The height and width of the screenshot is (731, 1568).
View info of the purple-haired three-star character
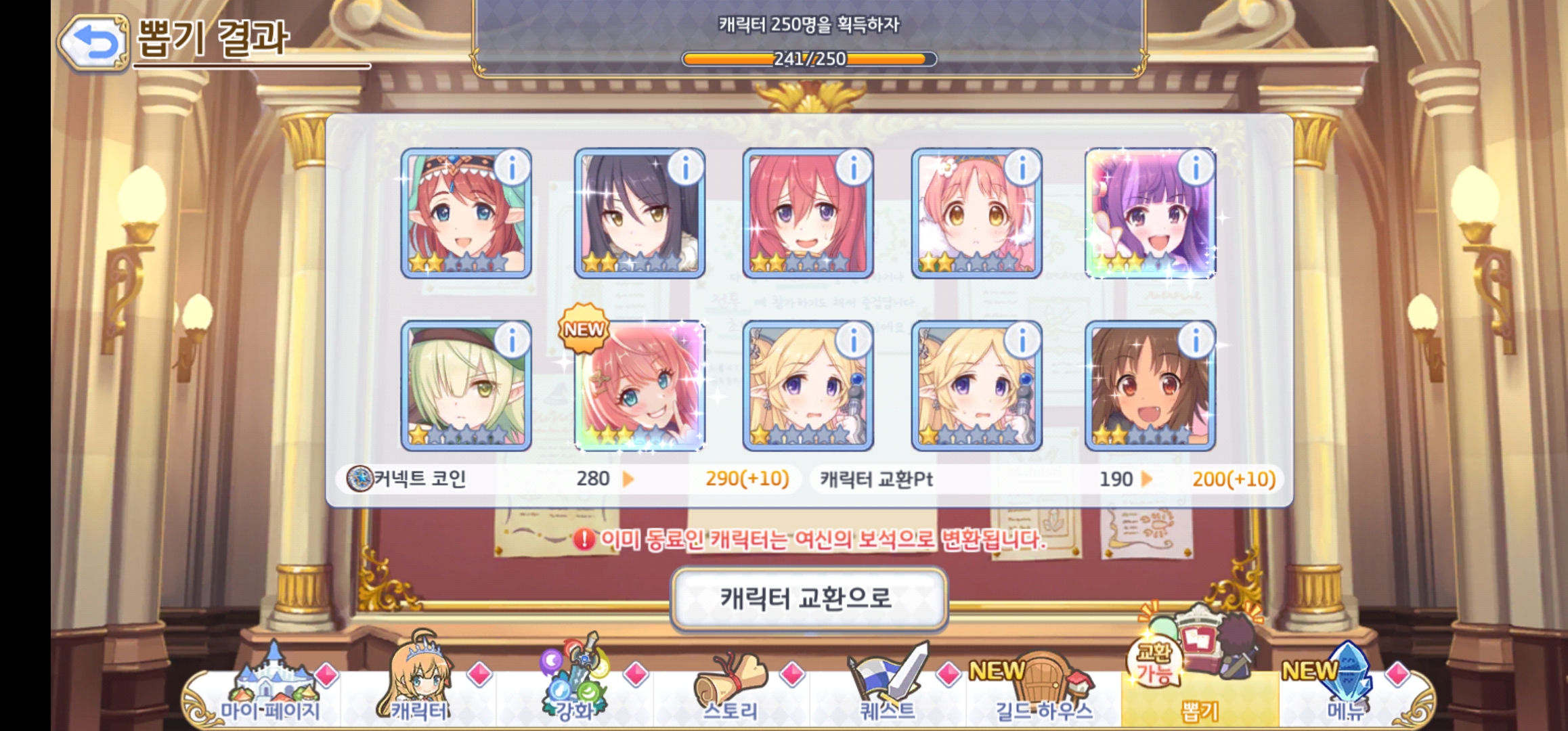pyautogui.click(x=1196, y=167)
